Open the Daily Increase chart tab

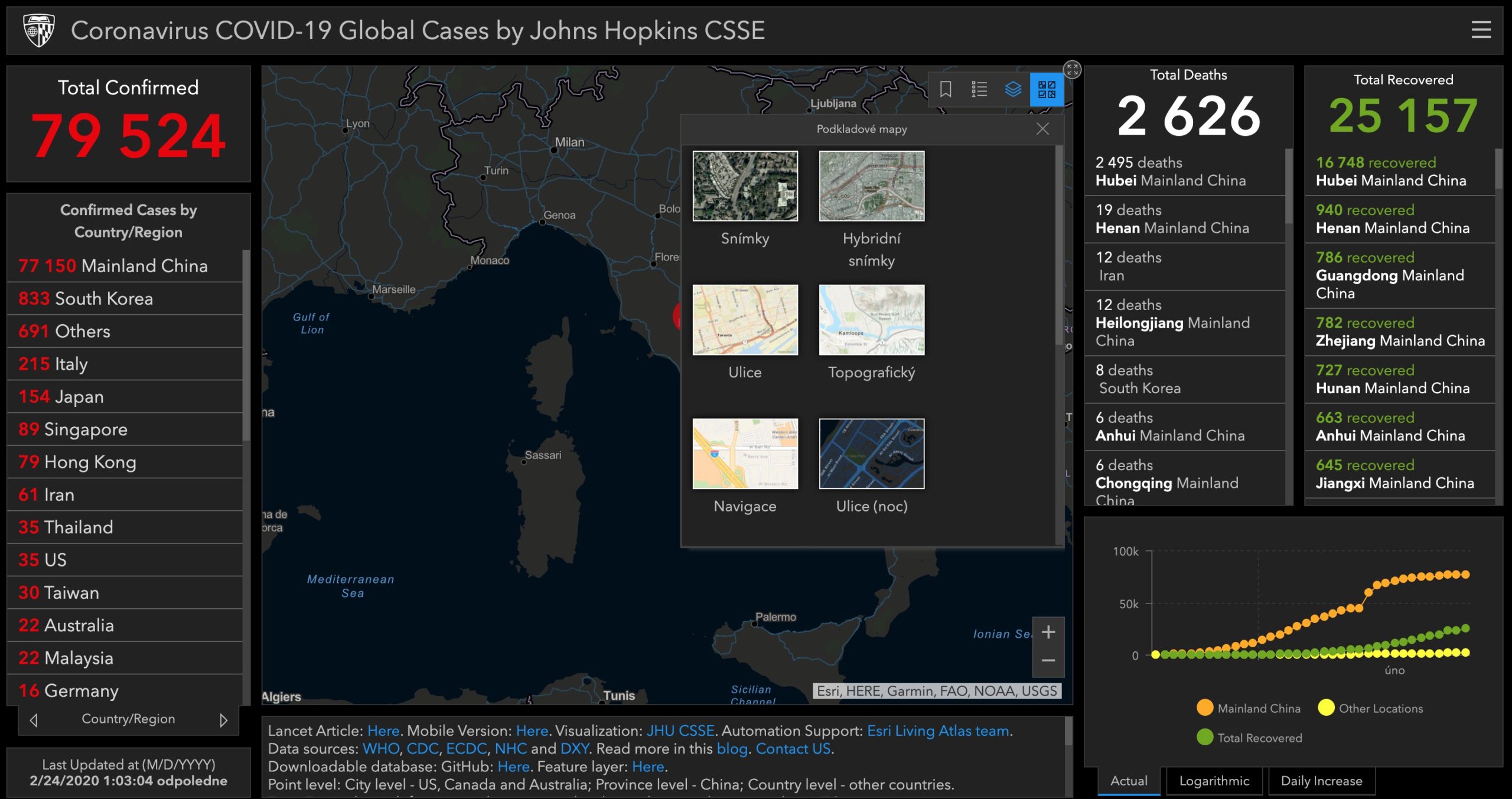pyautogui.click(x=1321, y=781)
